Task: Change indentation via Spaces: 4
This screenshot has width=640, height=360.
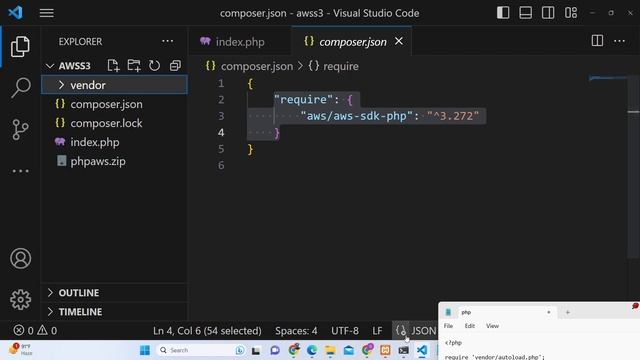Action: (x=296, y=331)
